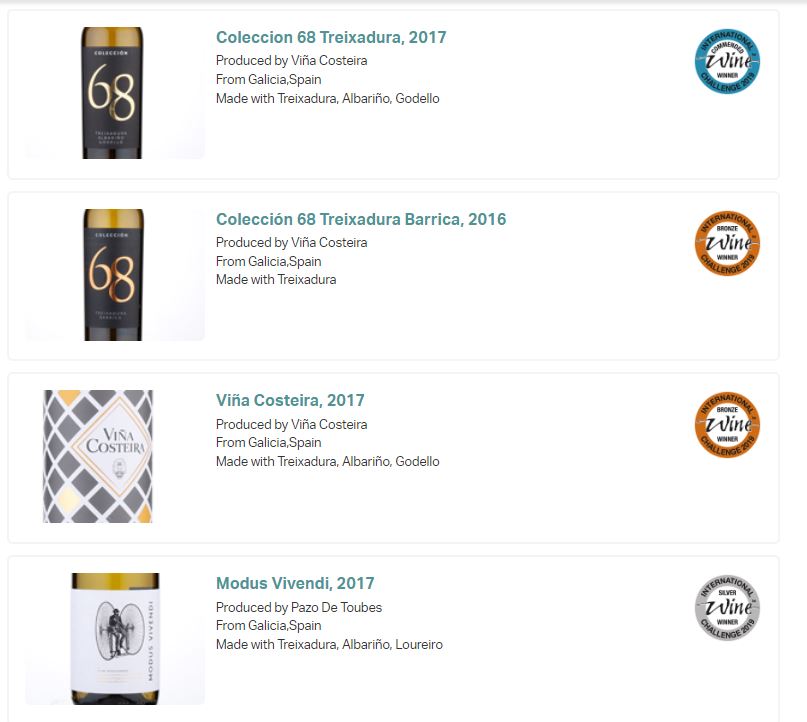This screenshot has width=807, height=722.
Task: Click 'Made with Treixadura, Albariño, Loureiro' text
Action: (x=329, y=645)
